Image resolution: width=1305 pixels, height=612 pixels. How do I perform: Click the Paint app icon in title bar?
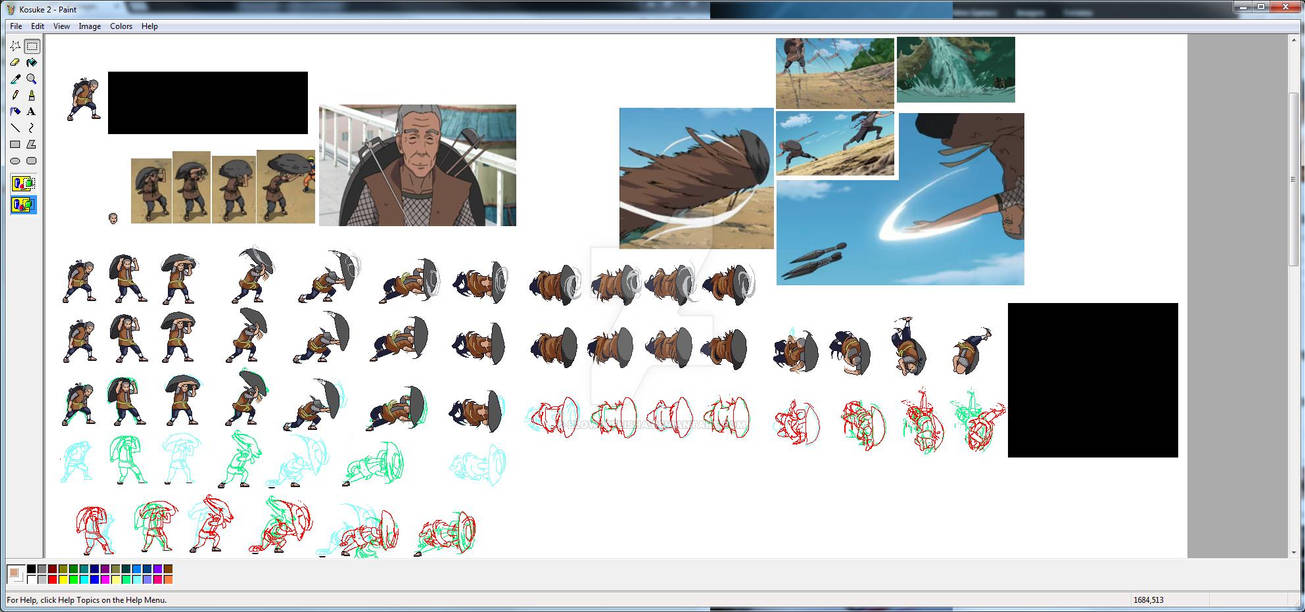(x=11, y=10)
